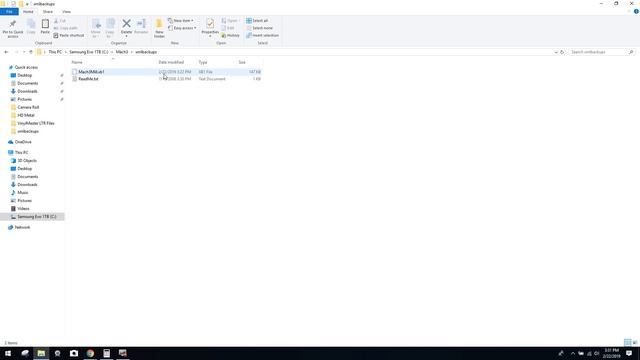
Task: Click the Help icon in ribbon corner
Action: pyautogui.click(x=636, y=11)
